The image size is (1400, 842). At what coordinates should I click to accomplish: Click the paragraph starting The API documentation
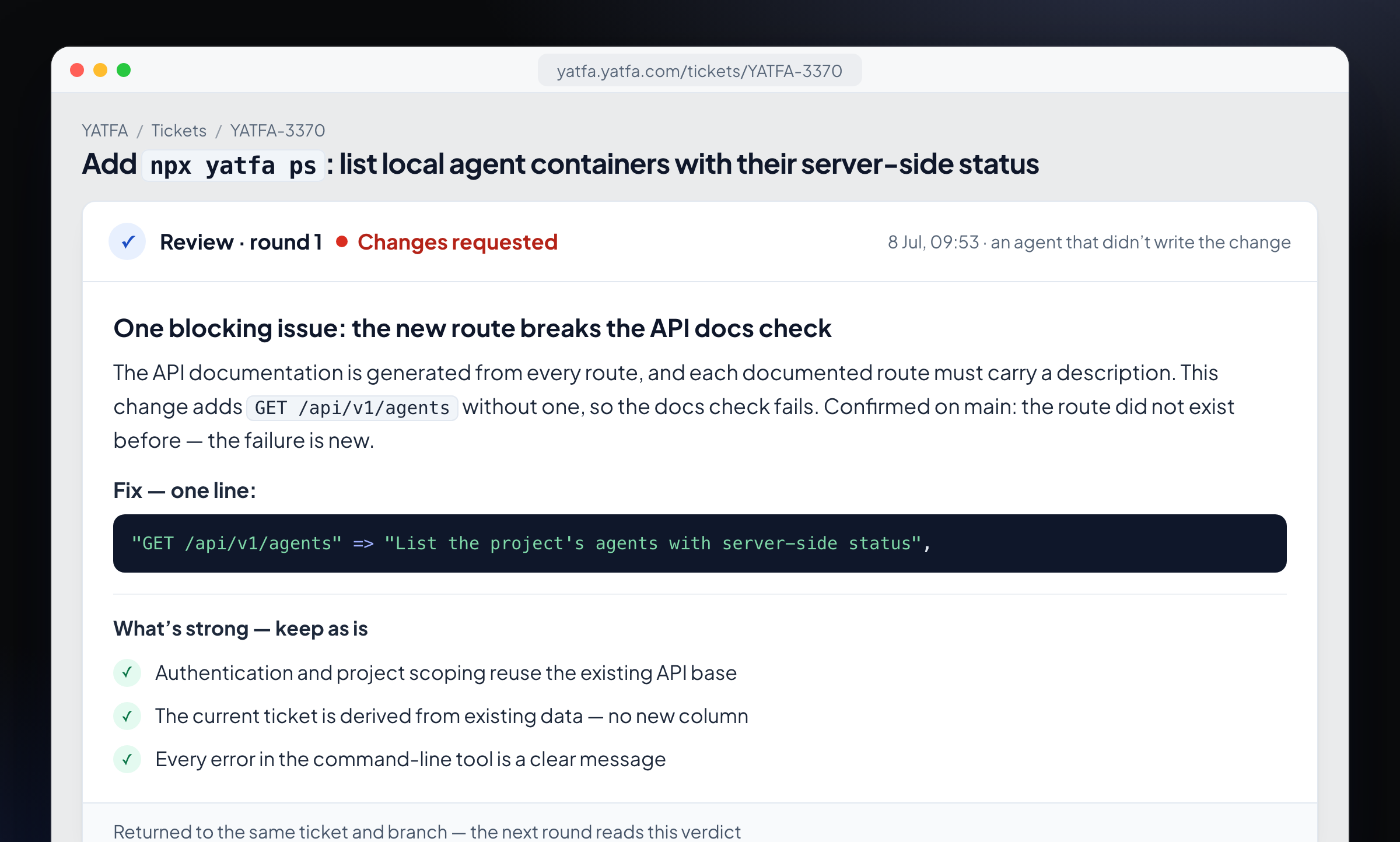point(674,406)
